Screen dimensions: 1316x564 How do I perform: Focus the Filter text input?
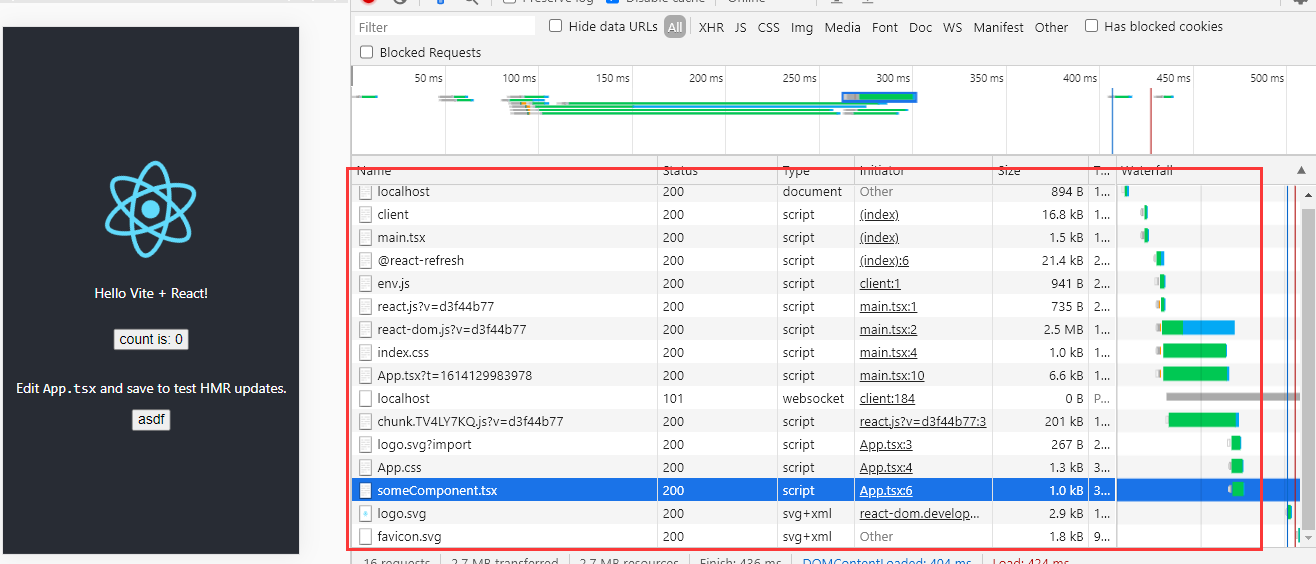pos(444,27)
